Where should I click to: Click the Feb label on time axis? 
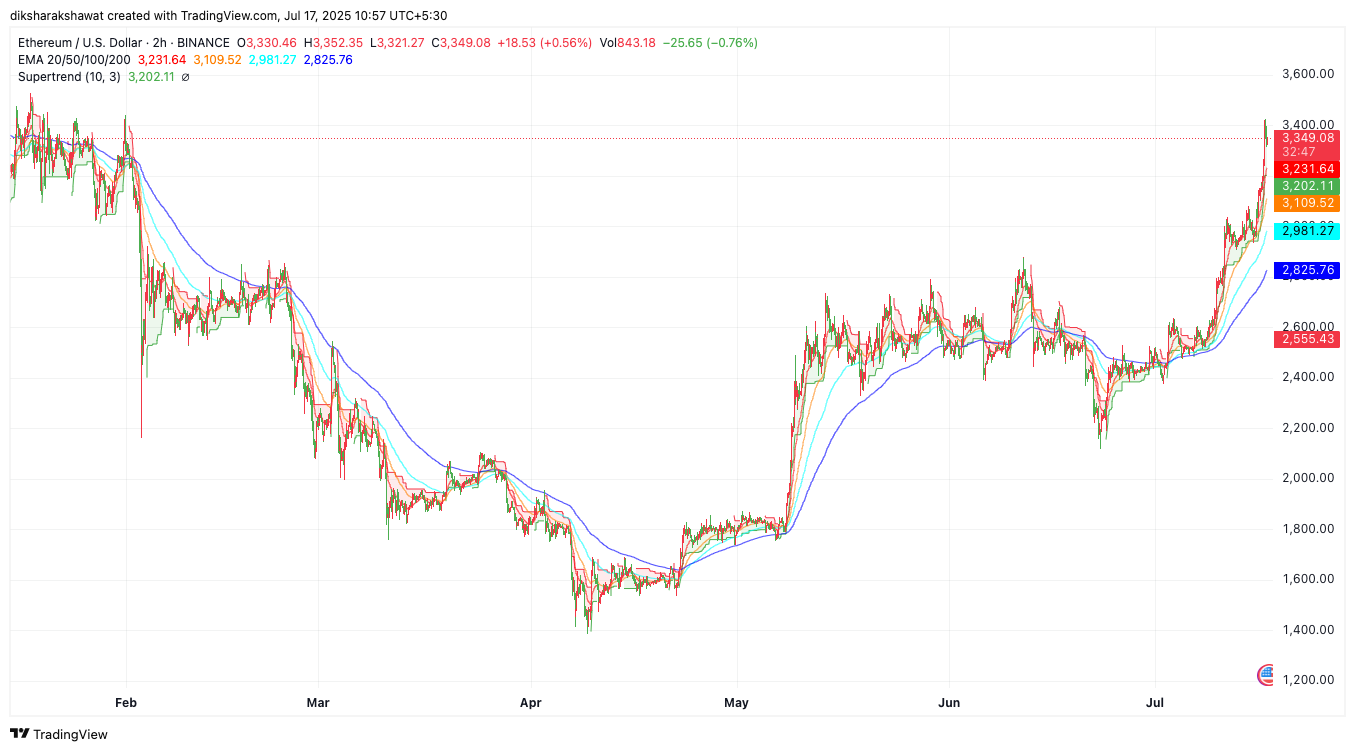coord(126,703)
